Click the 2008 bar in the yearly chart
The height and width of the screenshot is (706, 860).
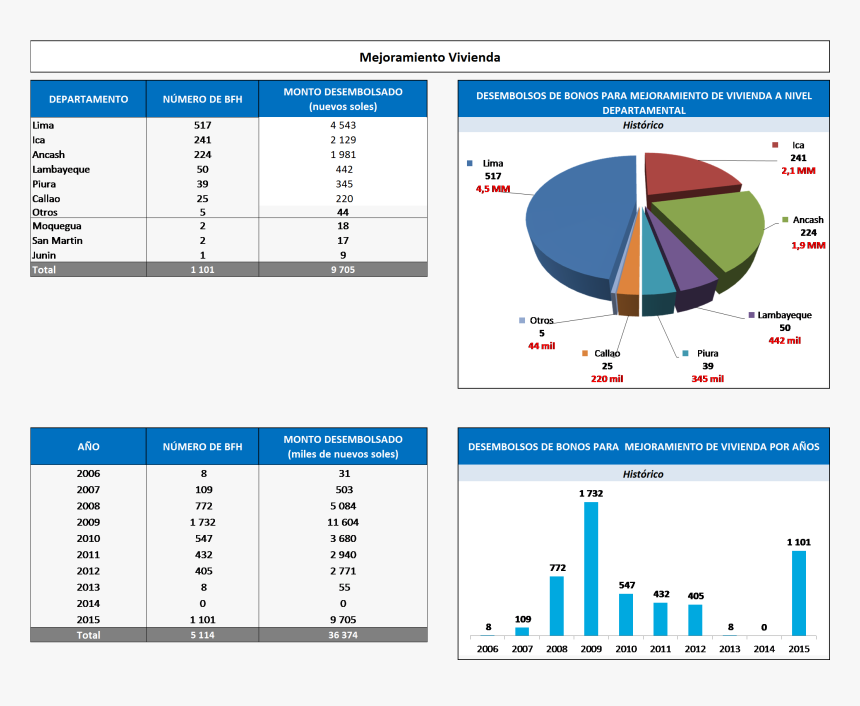557,606
